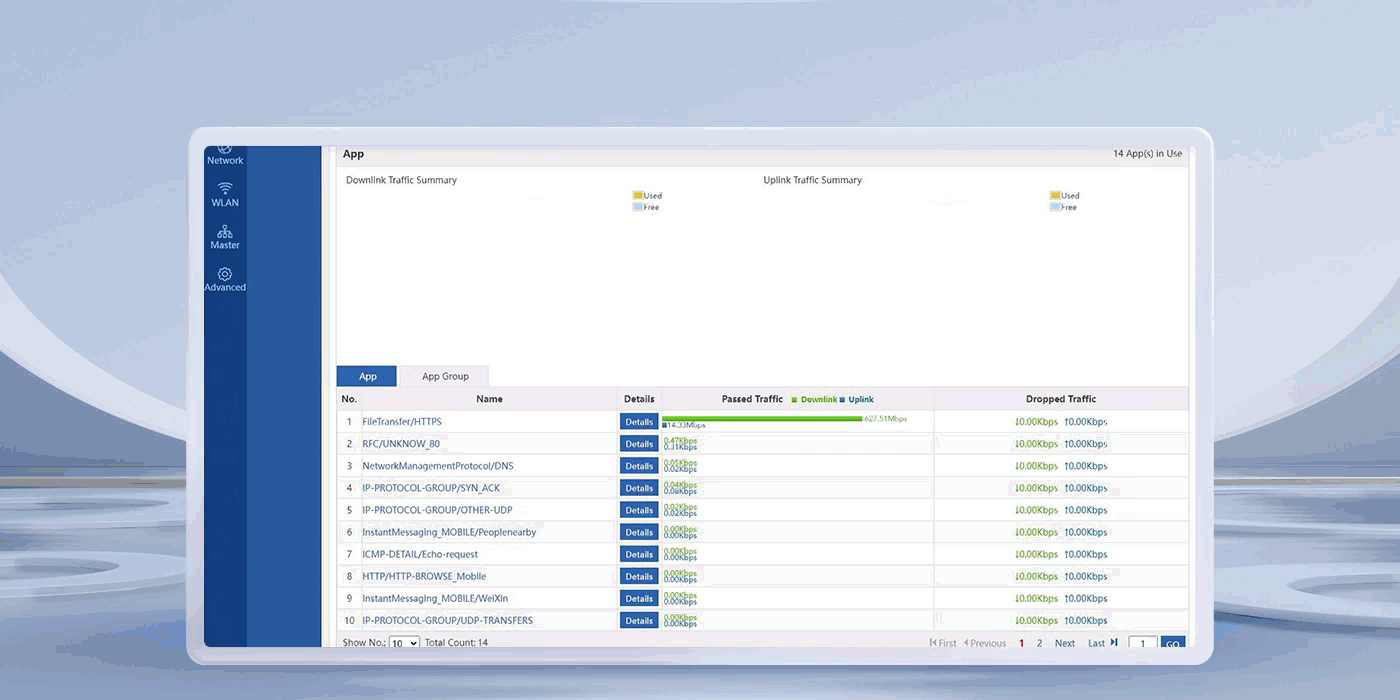This screenshot has height=700, width=1400.
Task: Click the NetworkManagementProtocol/DNS app name
Action: pyautogui.click(x=438, y=466)
